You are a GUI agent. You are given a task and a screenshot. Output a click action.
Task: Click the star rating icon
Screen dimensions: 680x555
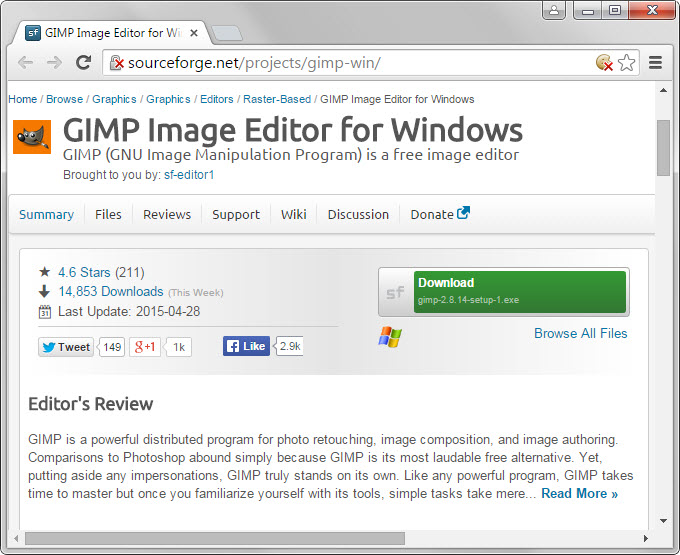[44, 272]
